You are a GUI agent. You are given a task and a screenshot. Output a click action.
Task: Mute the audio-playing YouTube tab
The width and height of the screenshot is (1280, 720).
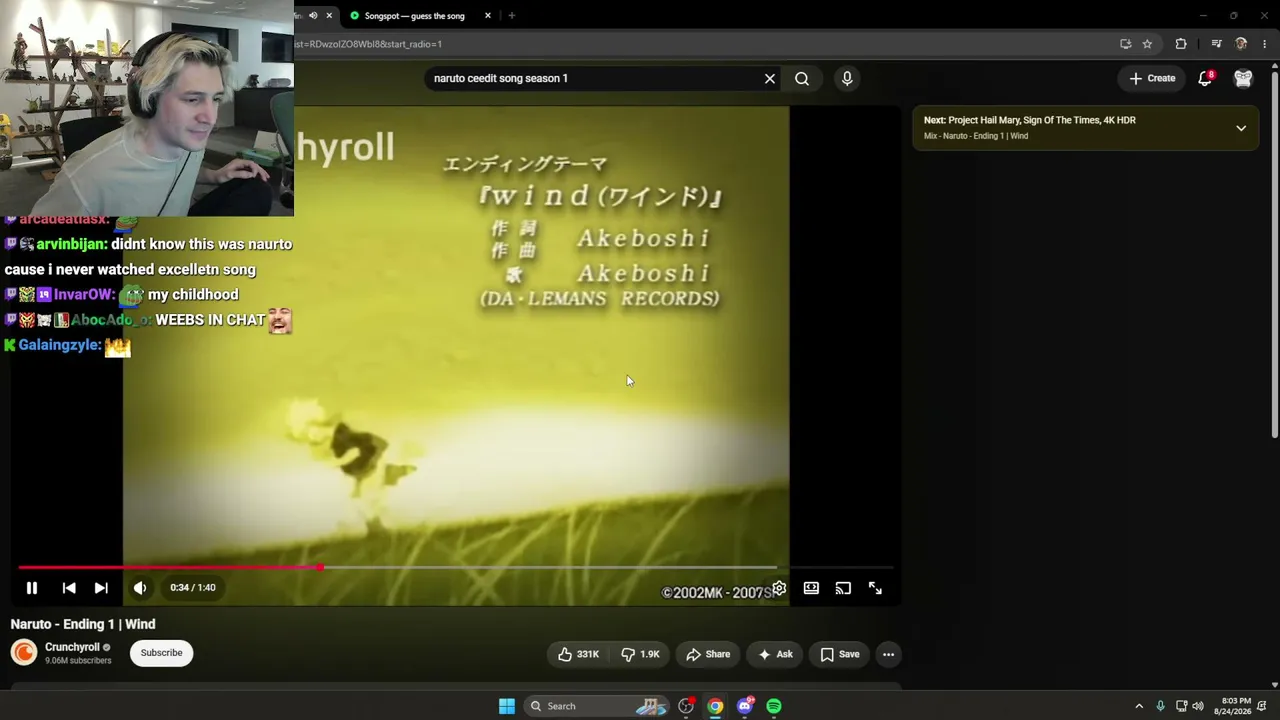pyautogui.click(x=313, y=16)
